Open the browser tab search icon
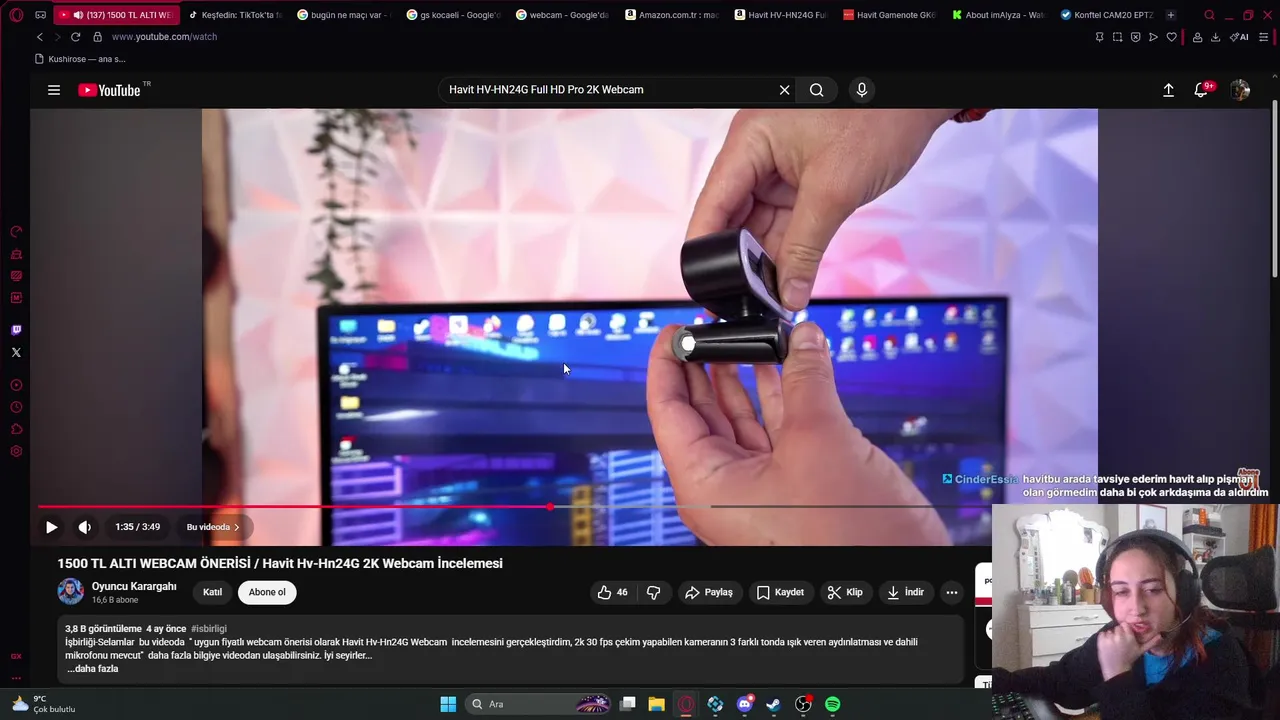This screenshot has height=720, width=1280. 1210,15
